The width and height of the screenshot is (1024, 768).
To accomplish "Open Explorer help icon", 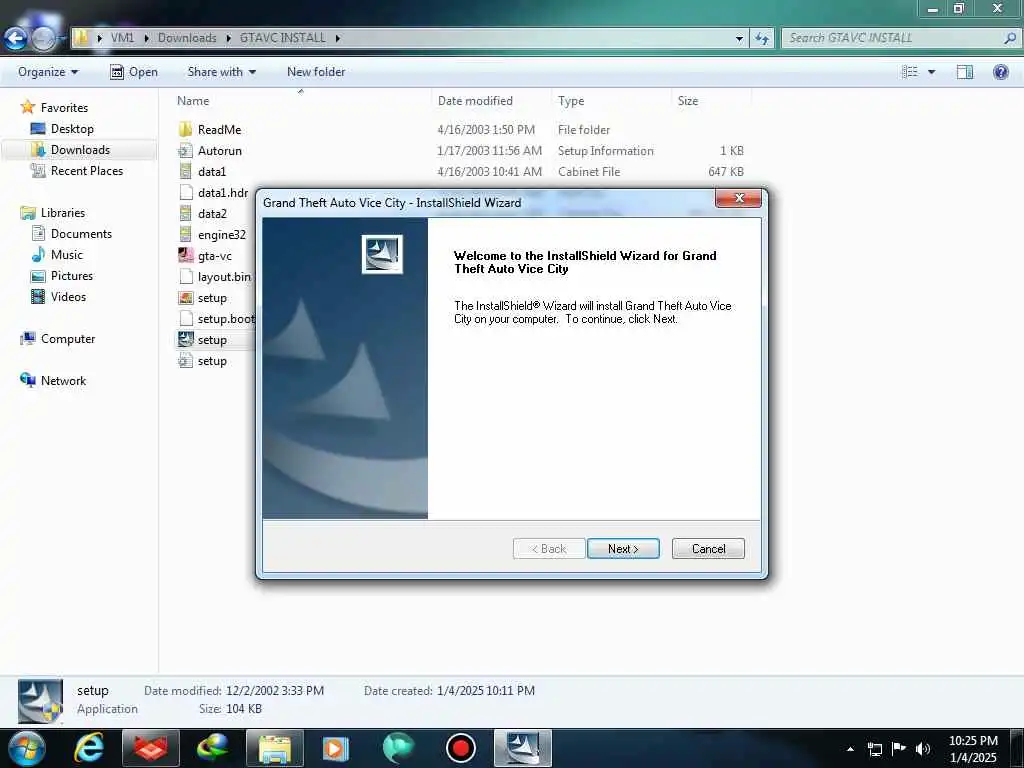I will 1000,72.
